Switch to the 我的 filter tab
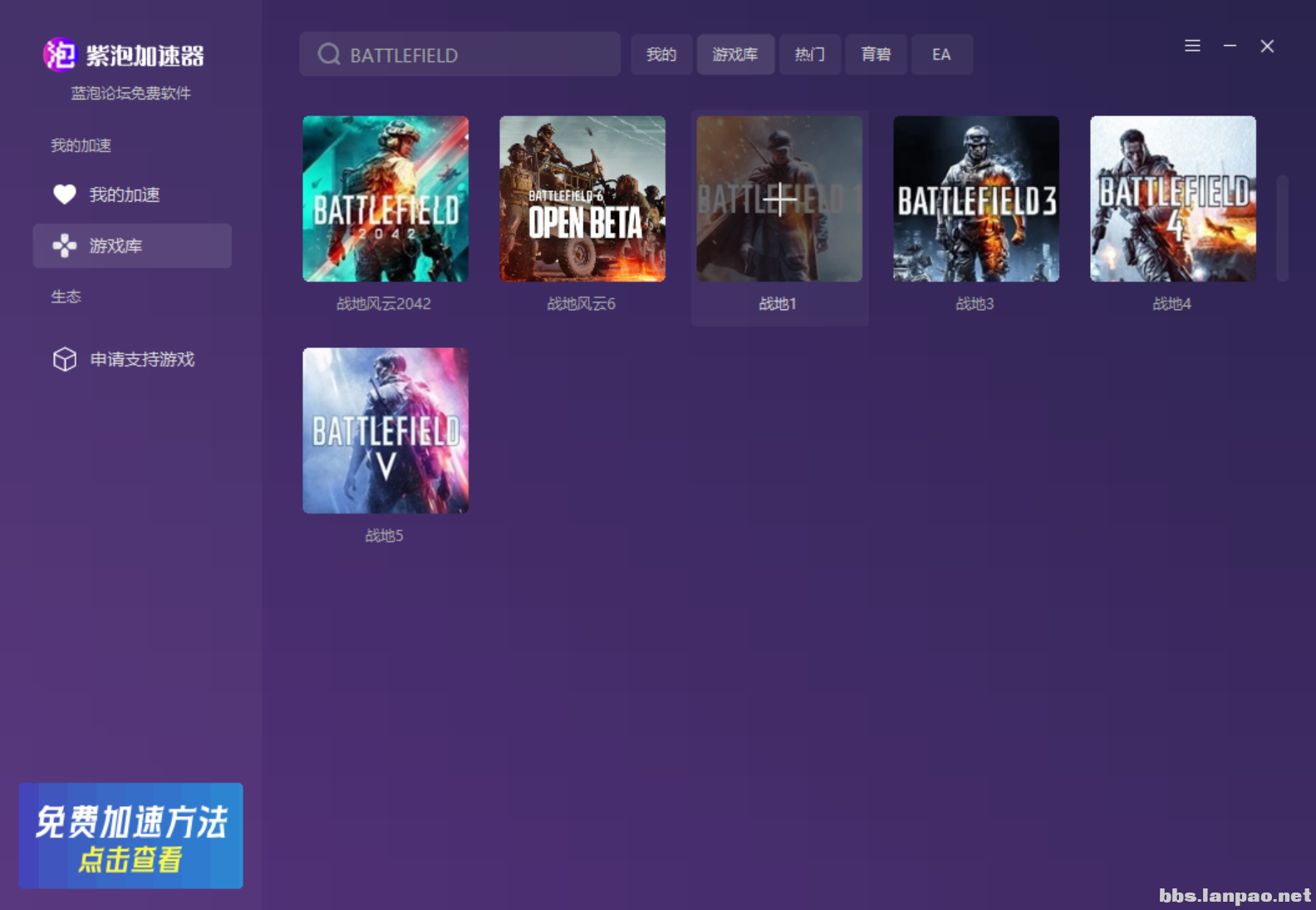This screenshot has width=1316, height=910. pos(661,55)
